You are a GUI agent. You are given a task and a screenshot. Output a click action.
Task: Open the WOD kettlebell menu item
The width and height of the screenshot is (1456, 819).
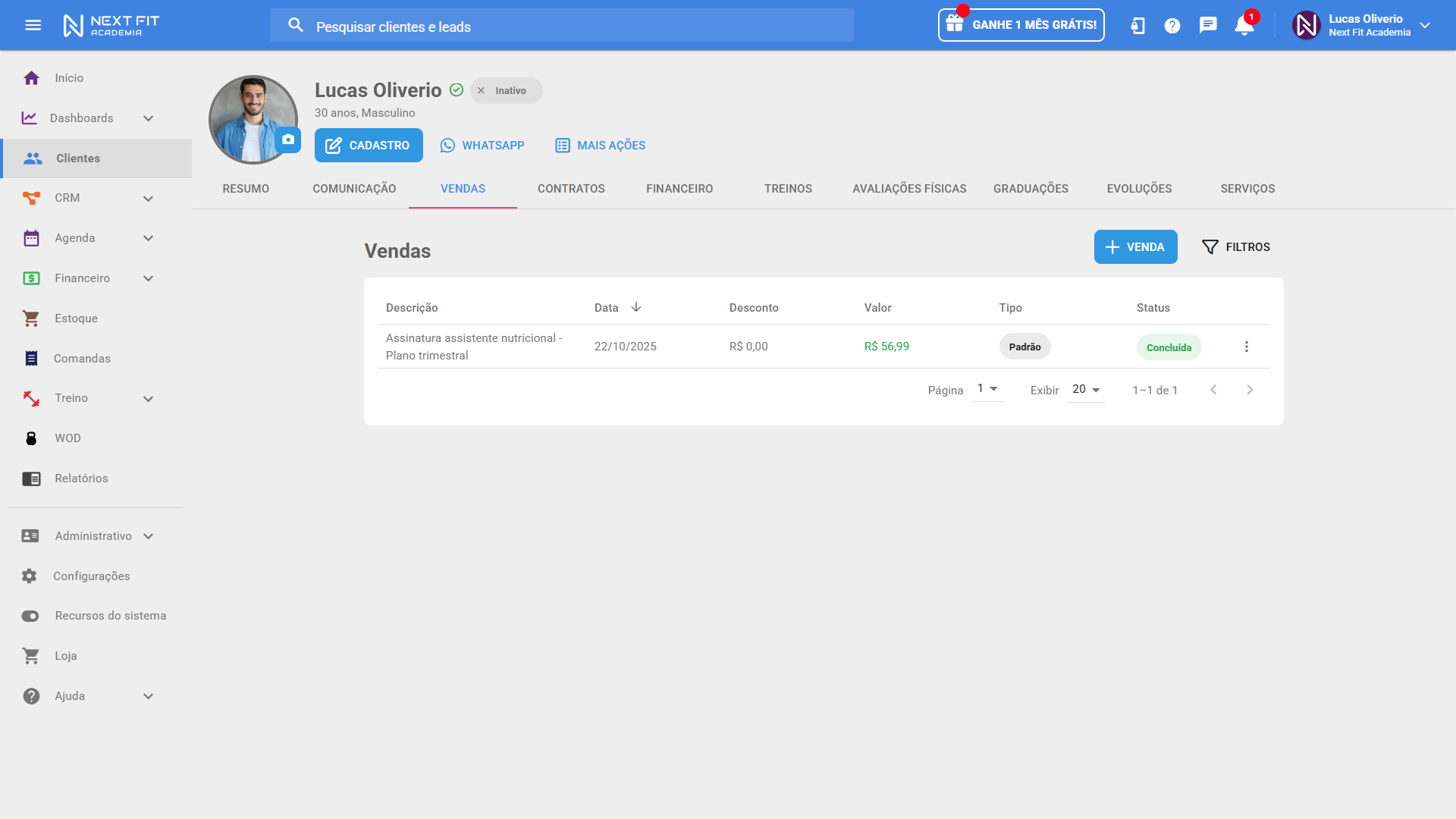[x=67, y=438]
